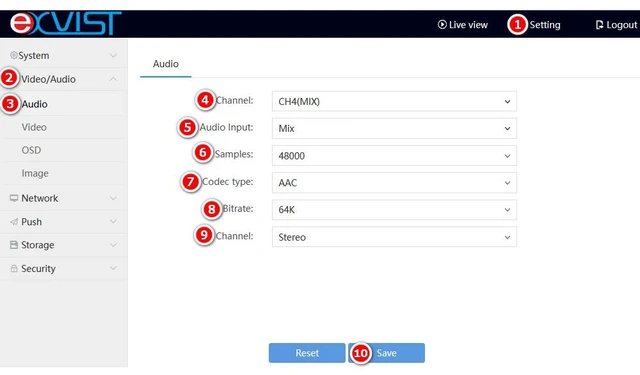Click the EXVIST logo
This screenshot has width=640, height=375.
(66, 23)
